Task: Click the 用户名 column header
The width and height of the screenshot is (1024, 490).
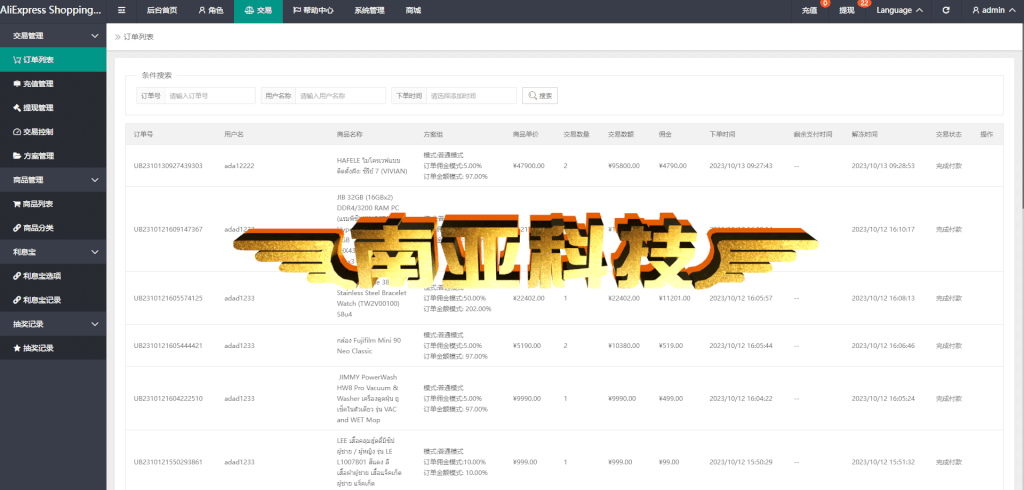Action: point(234,134)
